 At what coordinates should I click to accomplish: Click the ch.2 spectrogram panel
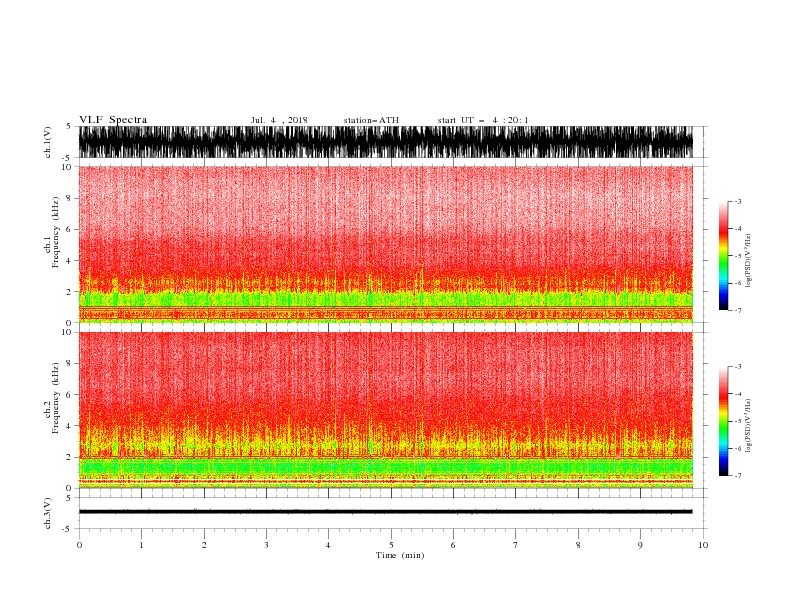tap(386, 410)
